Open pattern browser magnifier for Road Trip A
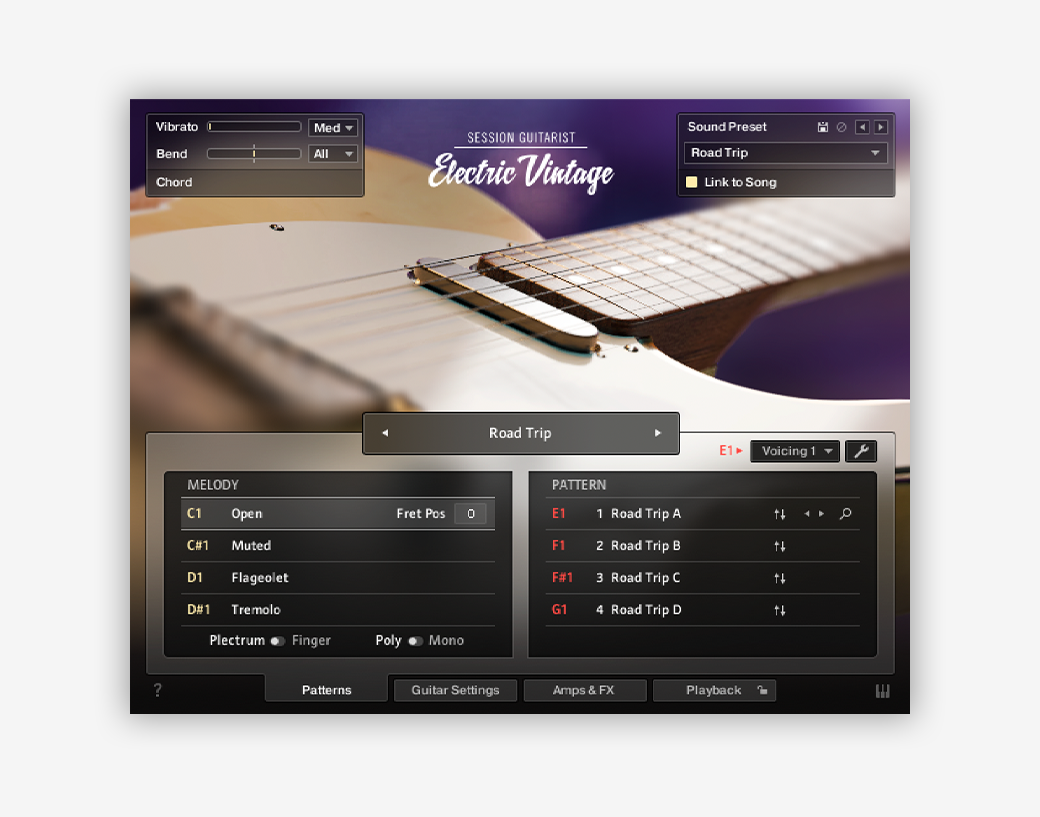This screenshot has width=1040, height=817. (845, 514)
